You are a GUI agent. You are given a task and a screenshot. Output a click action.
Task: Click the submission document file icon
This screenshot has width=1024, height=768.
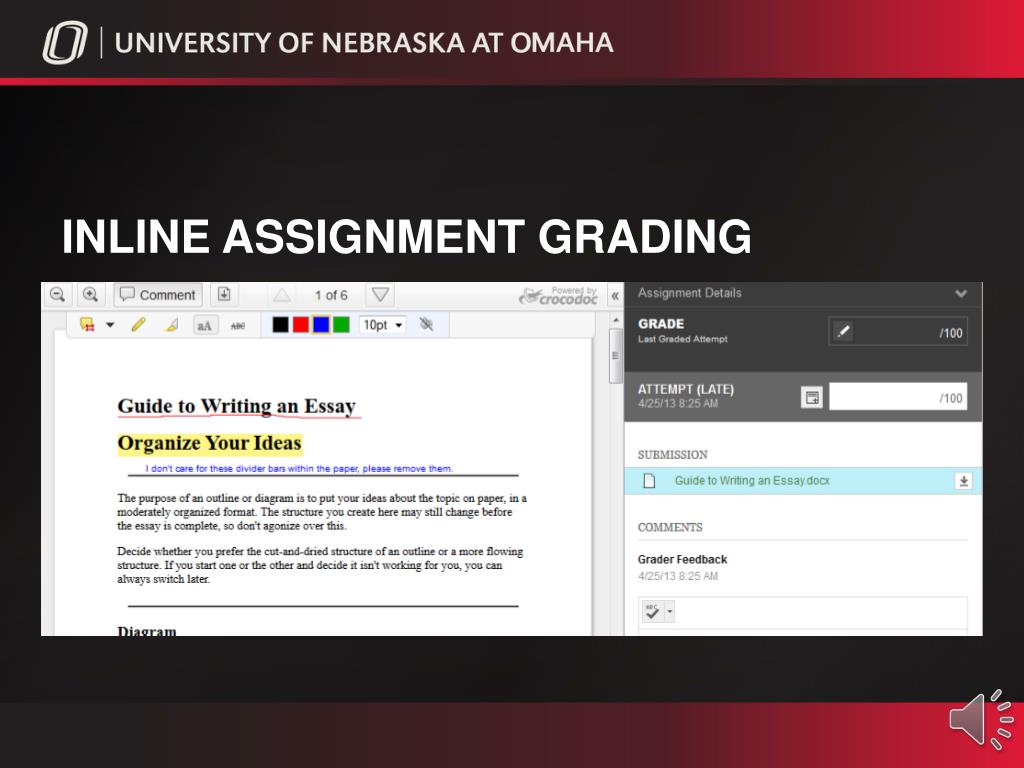point(649,481)
